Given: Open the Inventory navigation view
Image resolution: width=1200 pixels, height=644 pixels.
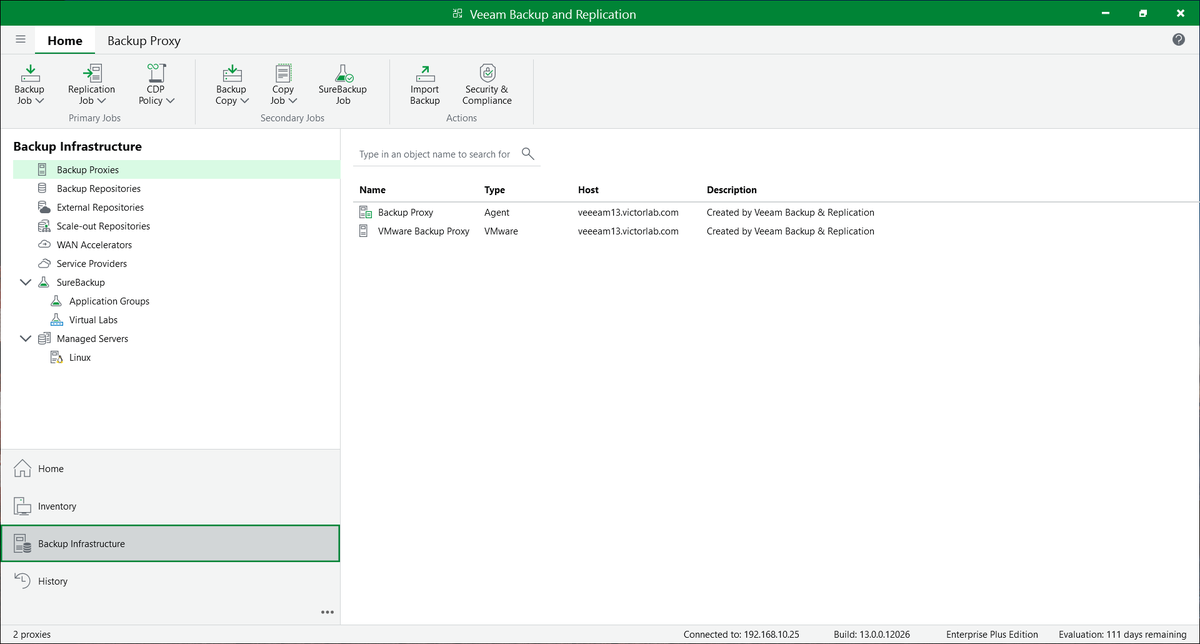Looking at the screenshot, I should 170,506.
